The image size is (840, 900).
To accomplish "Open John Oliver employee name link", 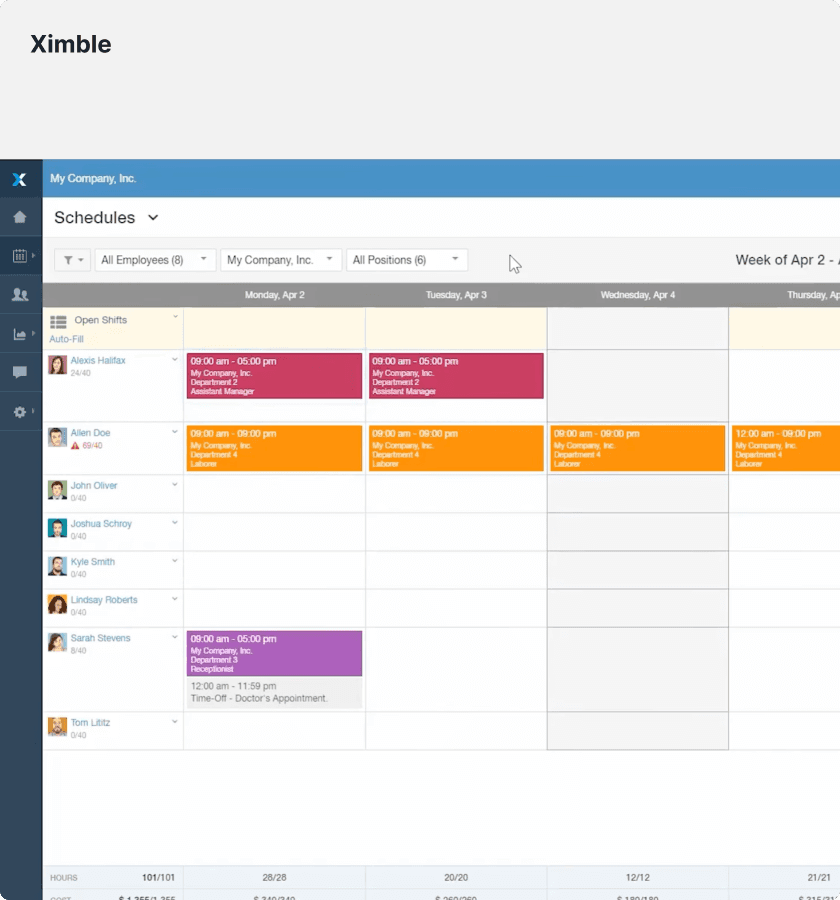I will [x=94, y=486].
